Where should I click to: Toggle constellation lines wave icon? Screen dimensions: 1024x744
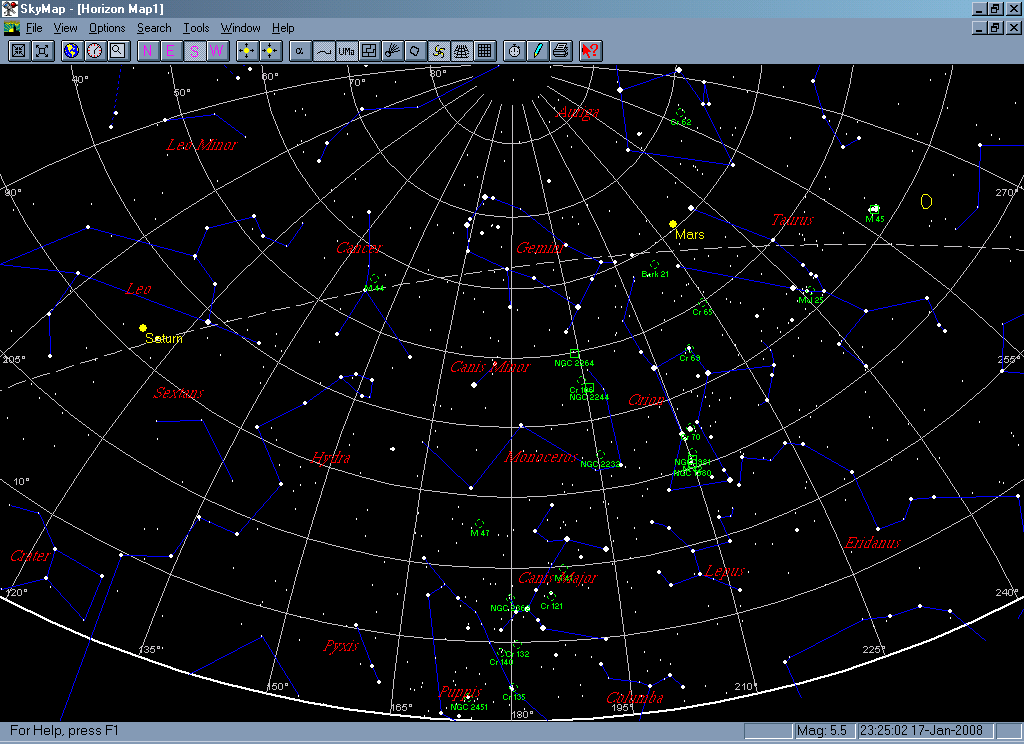tap(323, 51)
